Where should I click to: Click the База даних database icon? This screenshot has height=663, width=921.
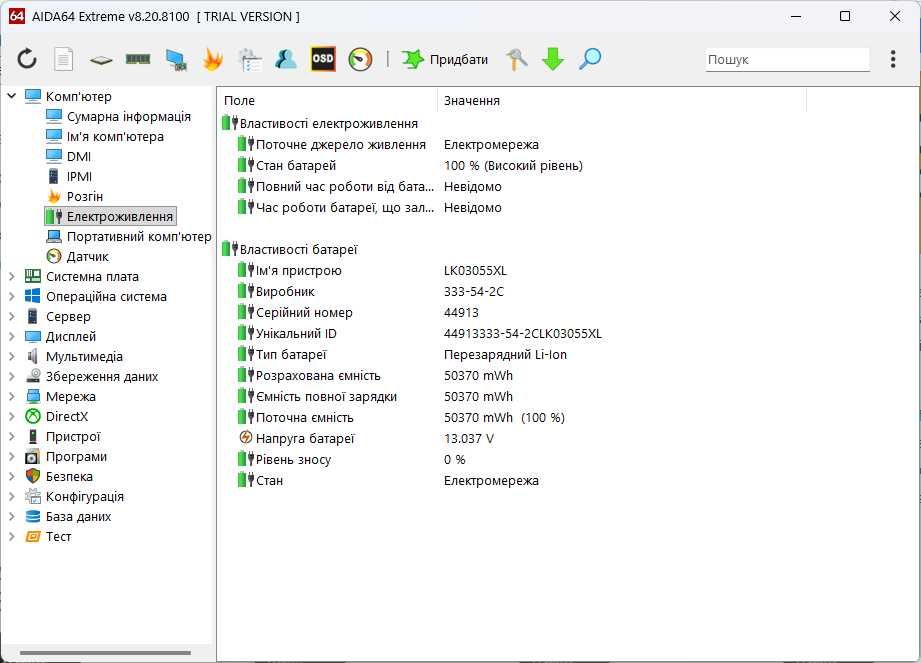tap(33, 516)
